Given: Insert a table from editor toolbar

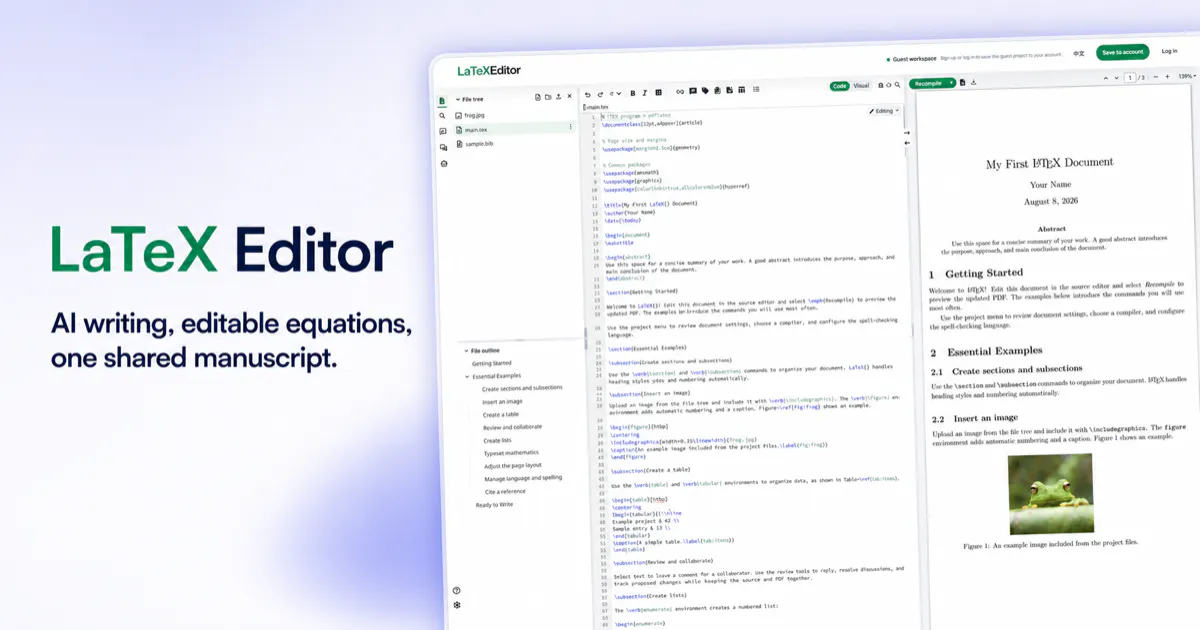Looking at the screenshot, I should click(x=742, y=90).
